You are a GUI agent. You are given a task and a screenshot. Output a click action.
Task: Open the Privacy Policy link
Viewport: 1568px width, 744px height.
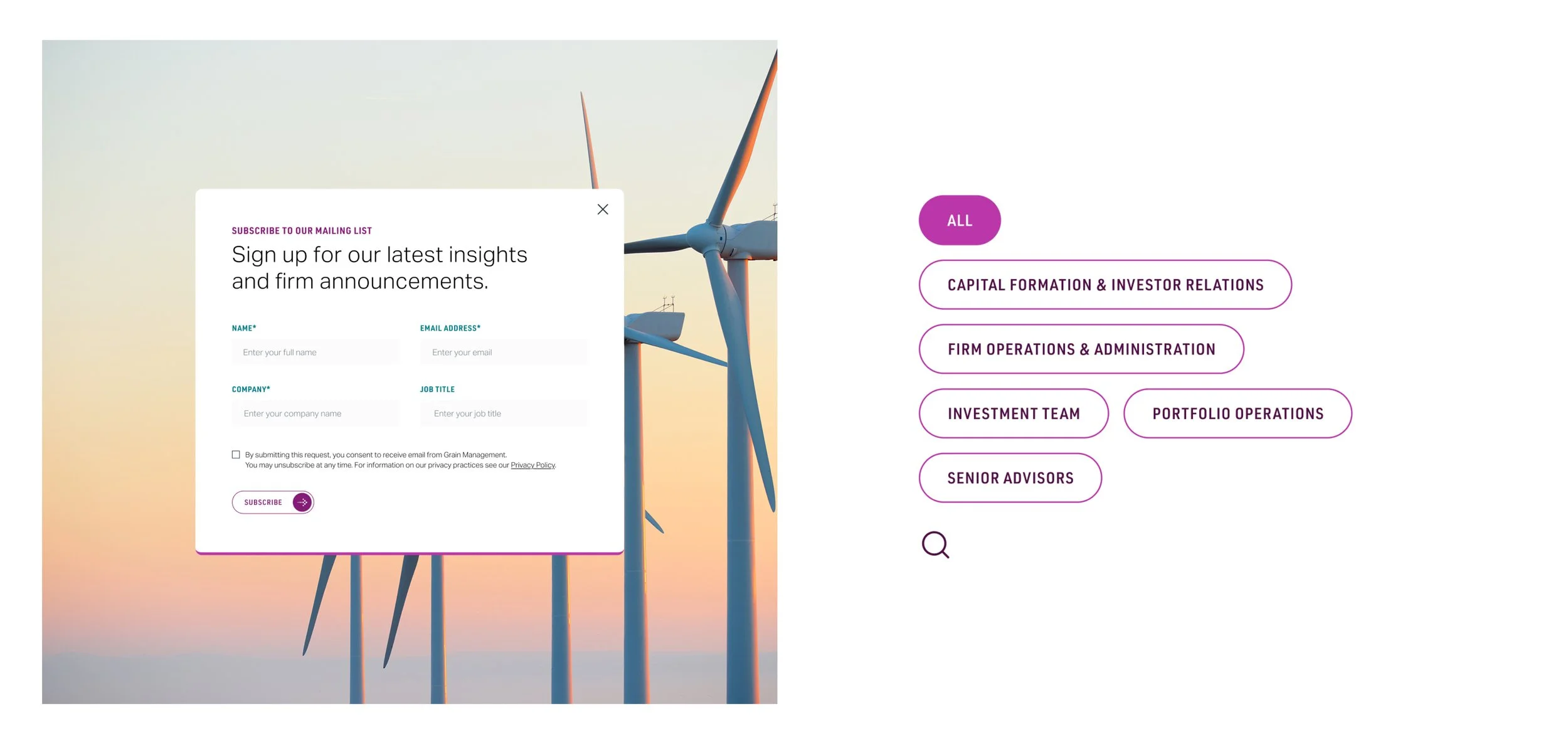532,465
